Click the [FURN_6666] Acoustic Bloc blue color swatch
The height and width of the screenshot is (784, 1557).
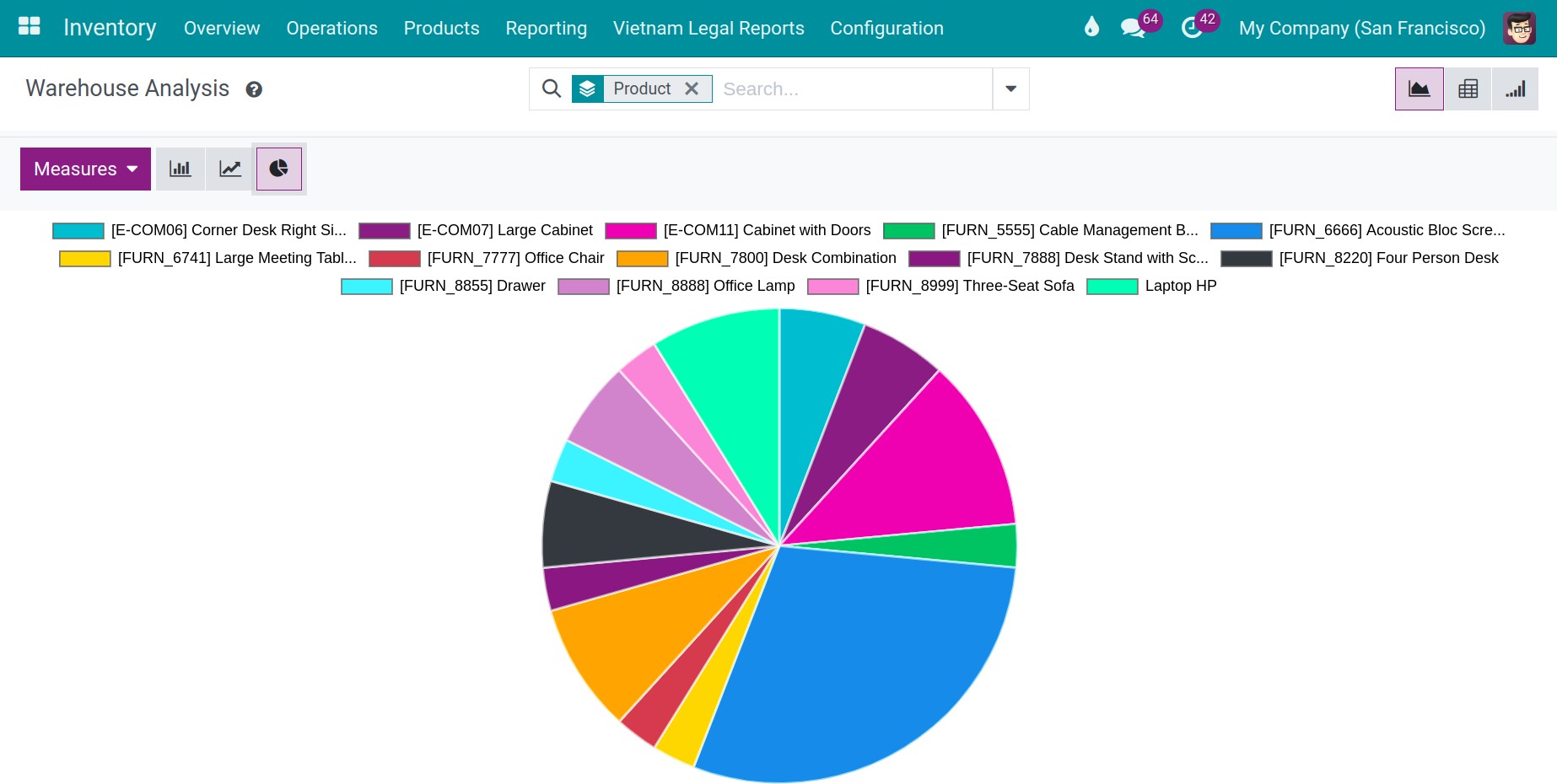point(1235,230)
